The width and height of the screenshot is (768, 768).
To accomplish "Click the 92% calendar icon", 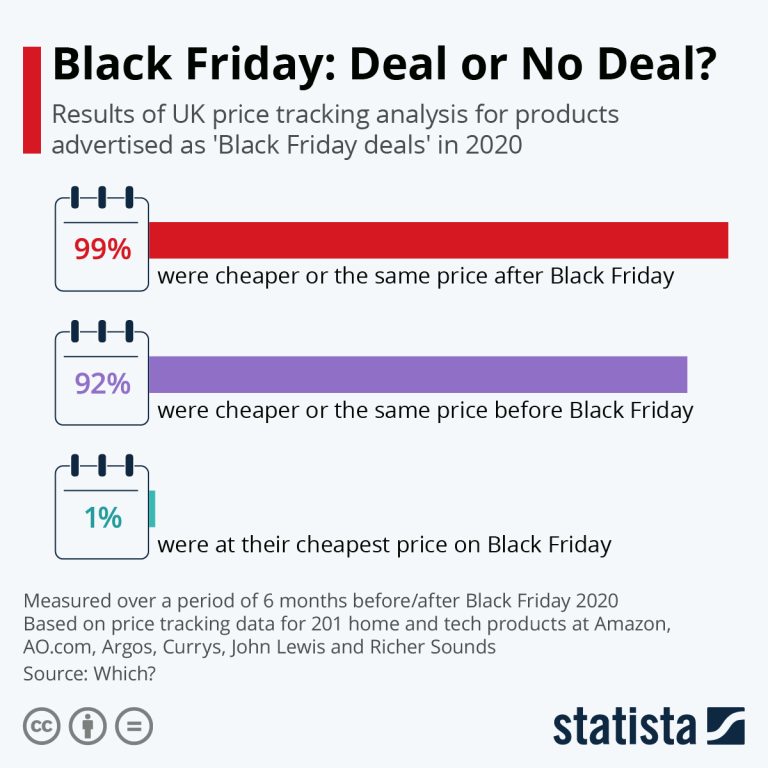I will pyautogui.click(x=101, y=375).
